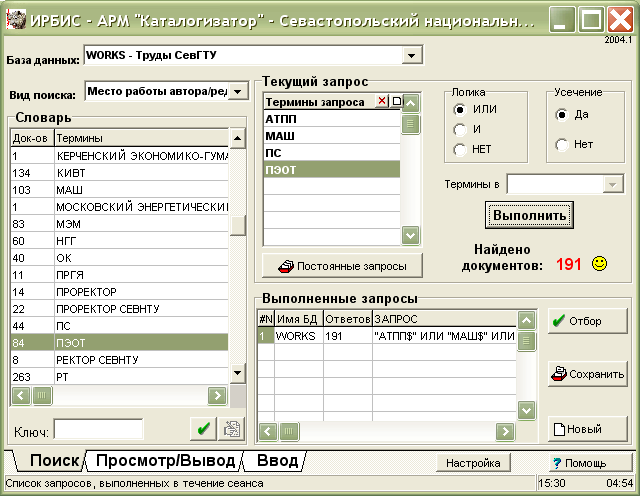Click the dictionary scroll up arrow

click(237, 138)
